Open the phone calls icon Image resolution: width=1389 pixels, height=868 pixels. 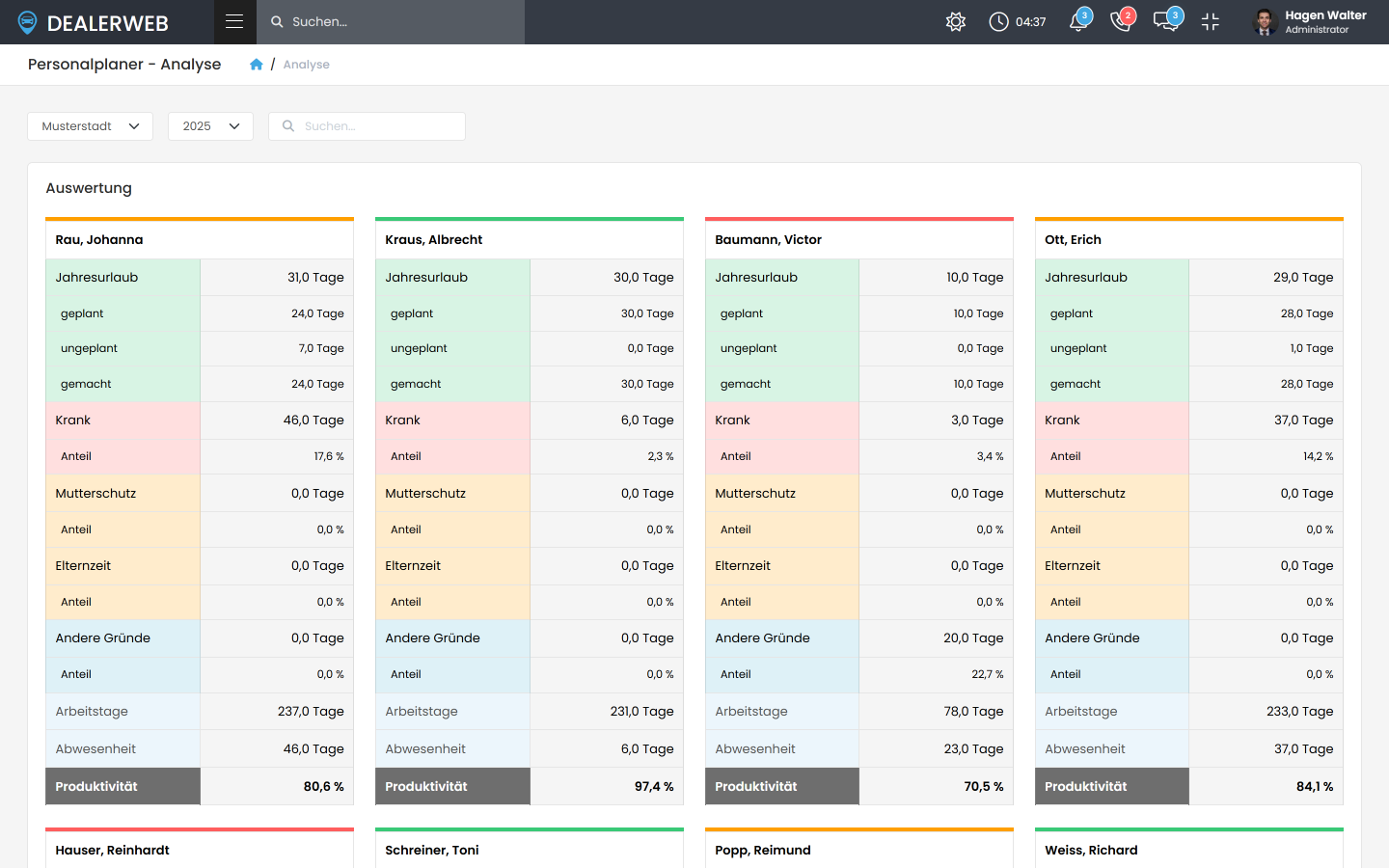pyautogui.click(x=1122, y=21)
